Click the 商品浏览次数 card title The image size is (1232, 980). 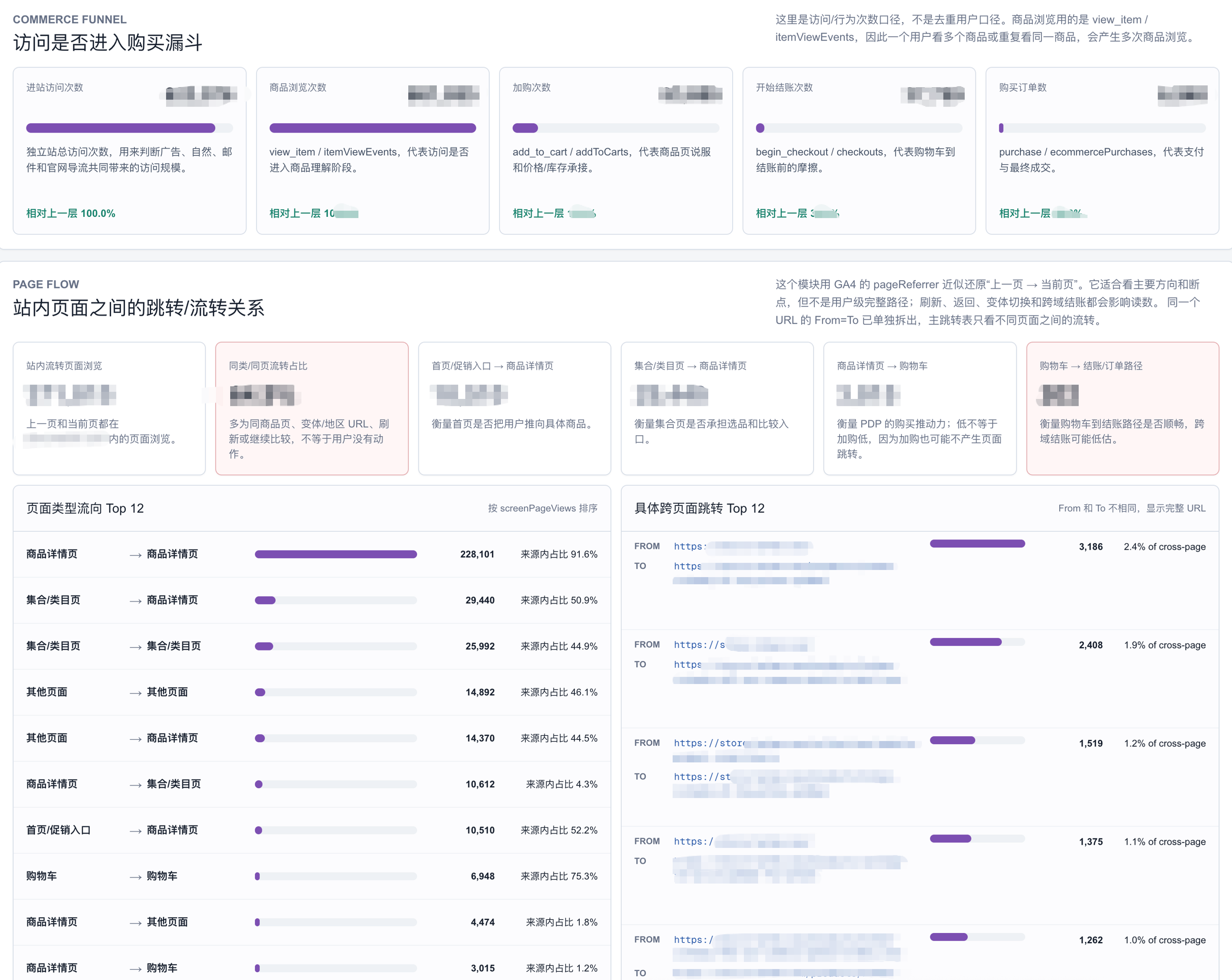[x=298, y=87]
